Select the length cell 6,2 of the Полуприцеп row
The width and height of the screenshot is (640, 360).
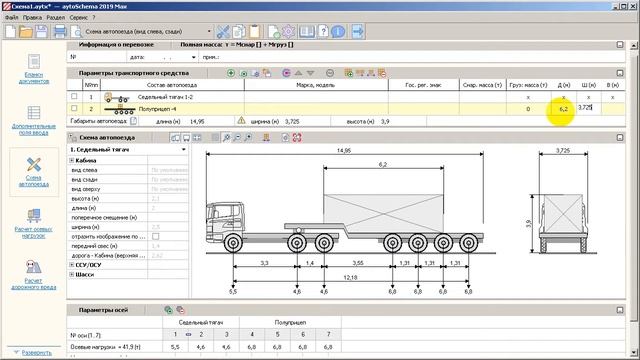point(564,109)
